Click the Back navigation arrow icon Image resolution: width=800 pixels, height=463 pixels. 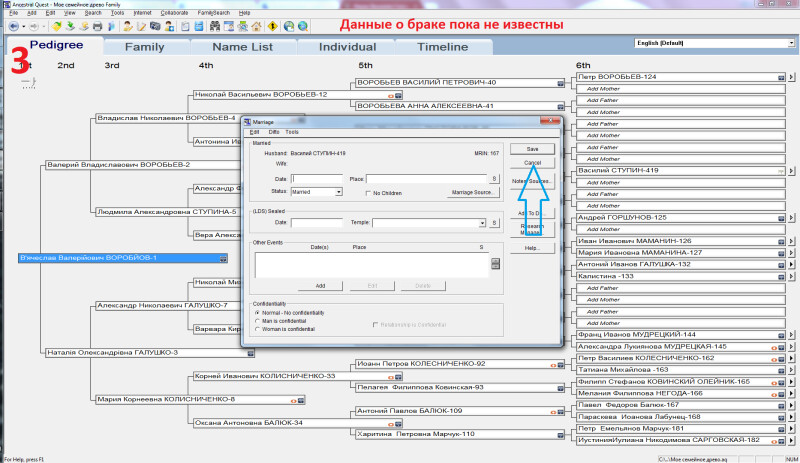(14, 26)
